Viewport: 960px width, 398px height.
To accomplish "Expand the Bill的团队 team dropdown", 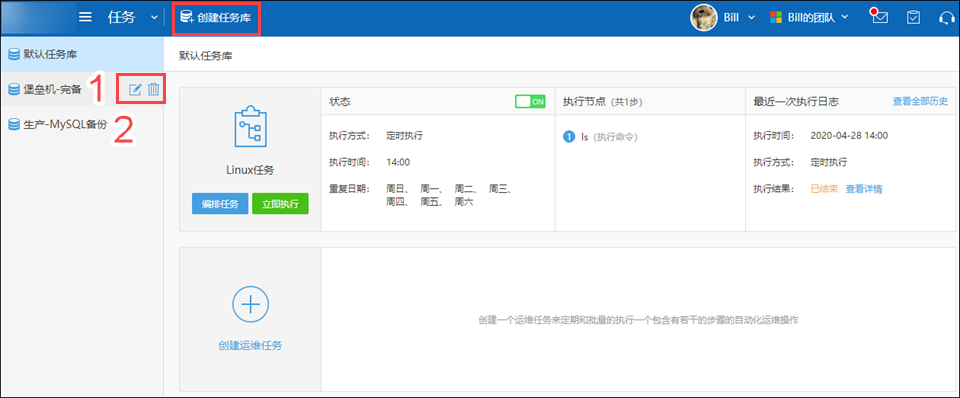I will [809, 17].
